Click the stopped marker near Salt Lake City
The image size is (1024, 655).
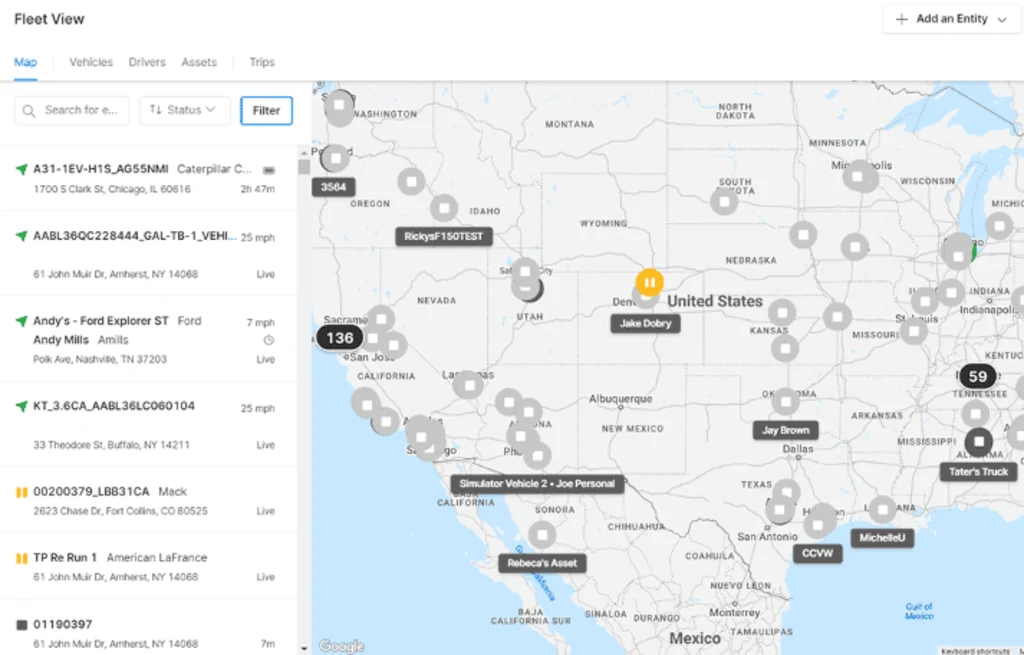point(526,272)
